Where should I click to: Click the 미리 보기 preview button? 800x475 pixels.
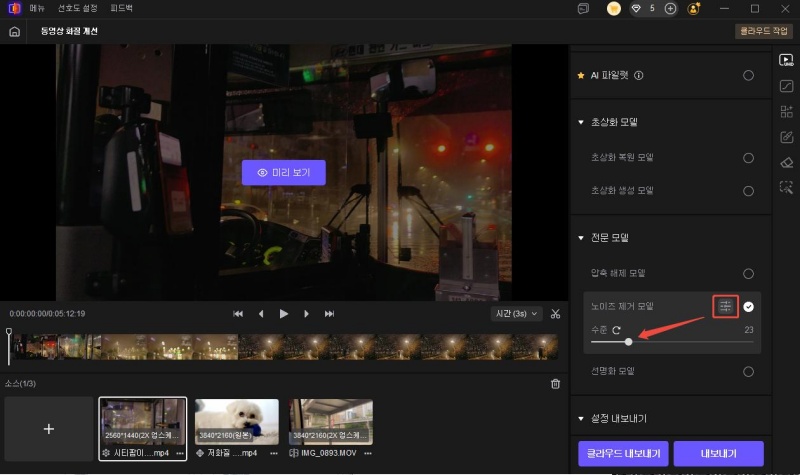[284, 172]
